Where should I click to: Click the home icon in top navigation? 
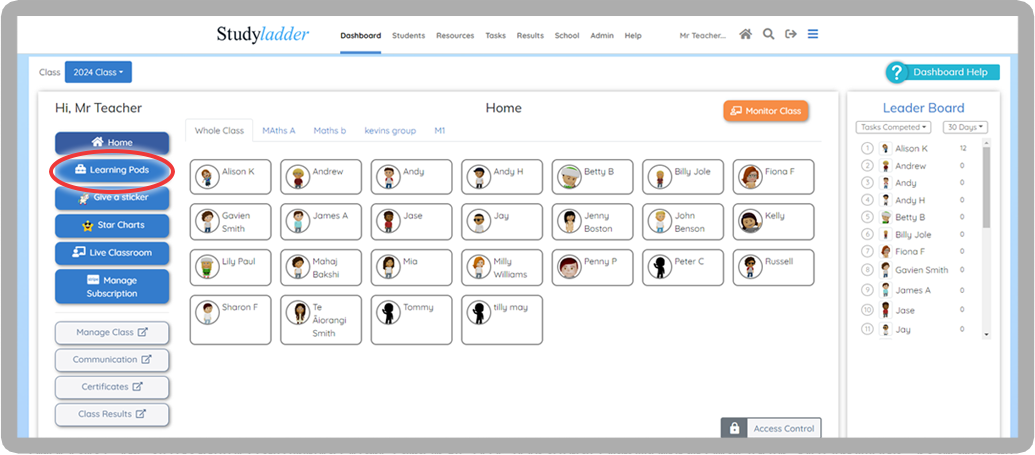(745, 34)
